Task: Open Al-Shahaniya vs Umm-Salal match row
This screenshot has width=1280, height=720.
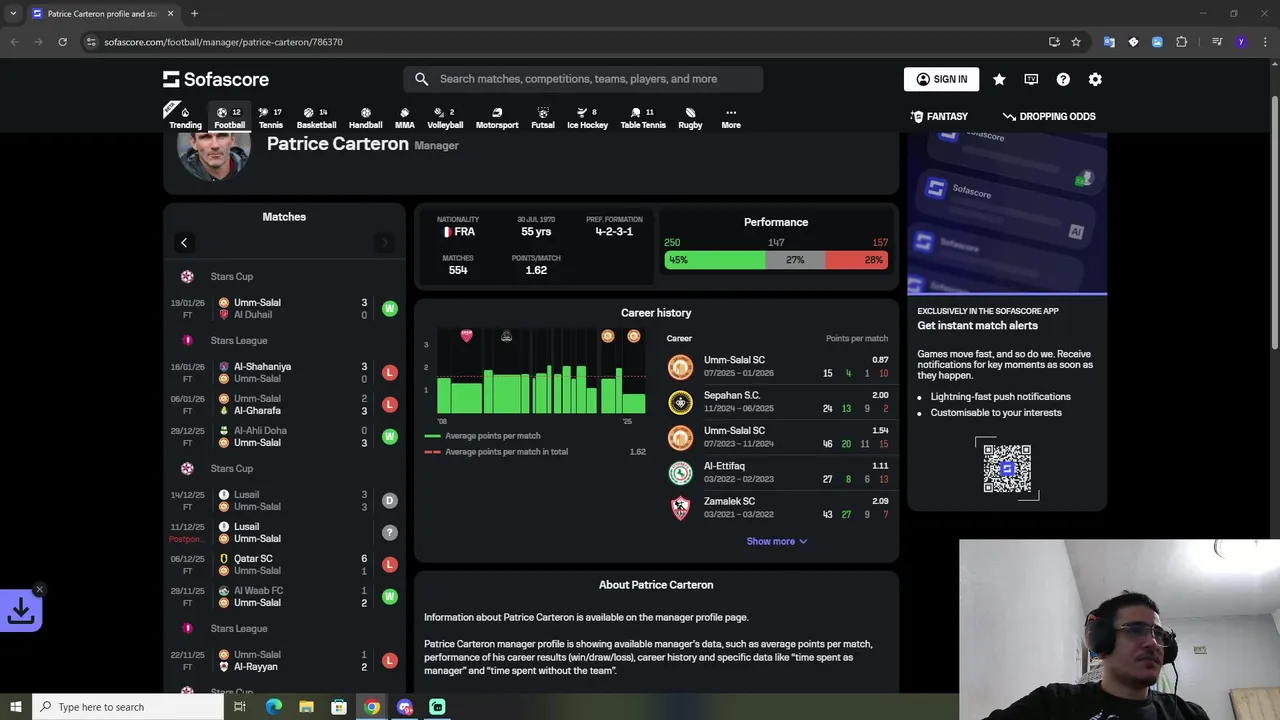Action: click(x=284, y=372)
